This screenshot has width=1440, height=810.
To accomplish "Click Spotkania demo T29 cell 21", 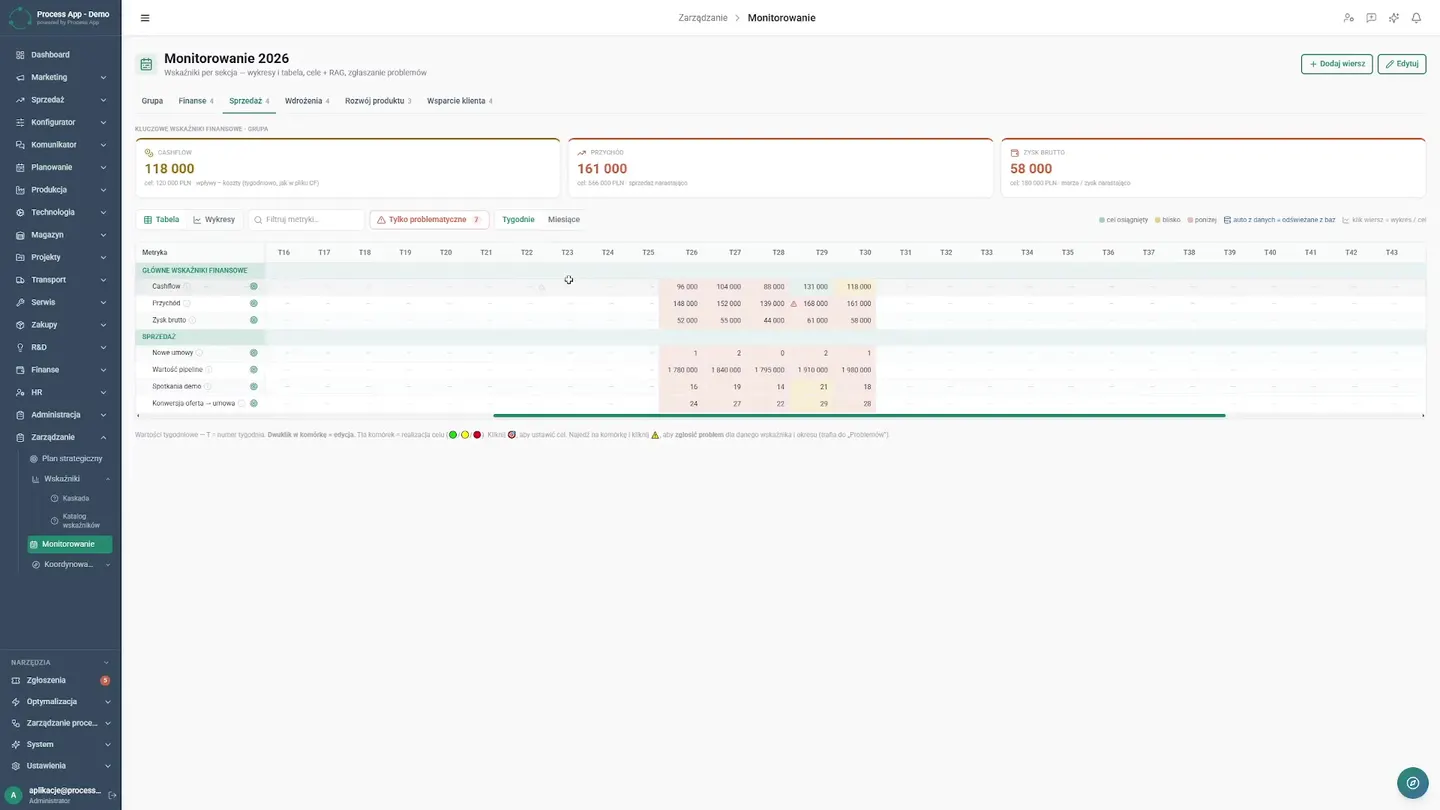I will click(x=811, y=386).
